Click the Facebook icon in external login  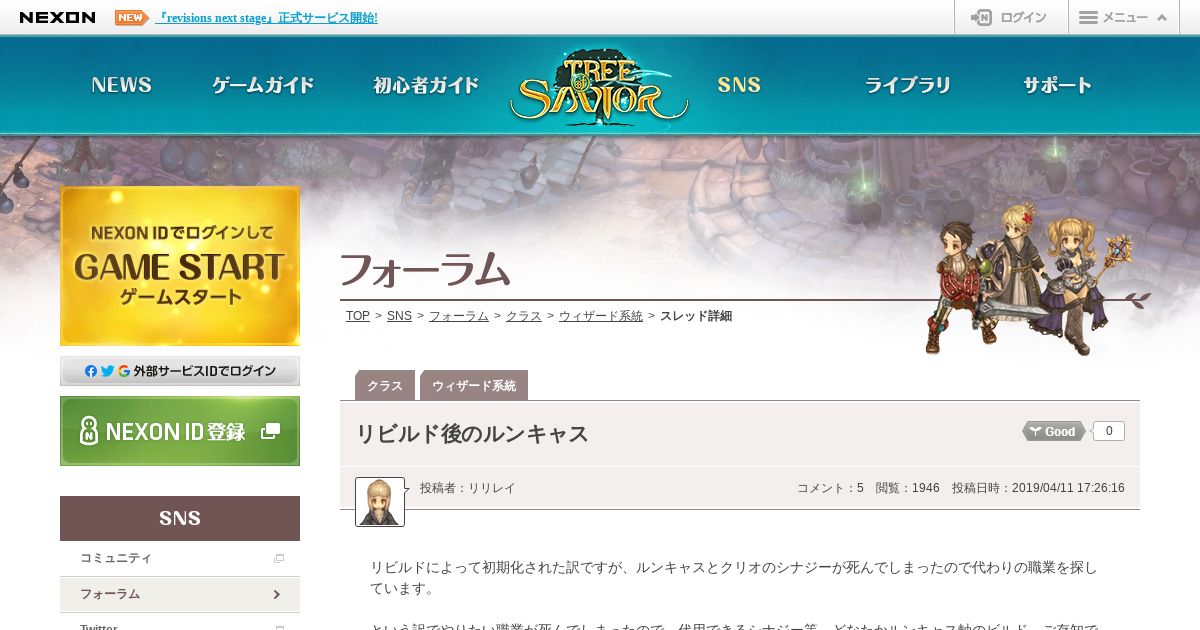91,371
